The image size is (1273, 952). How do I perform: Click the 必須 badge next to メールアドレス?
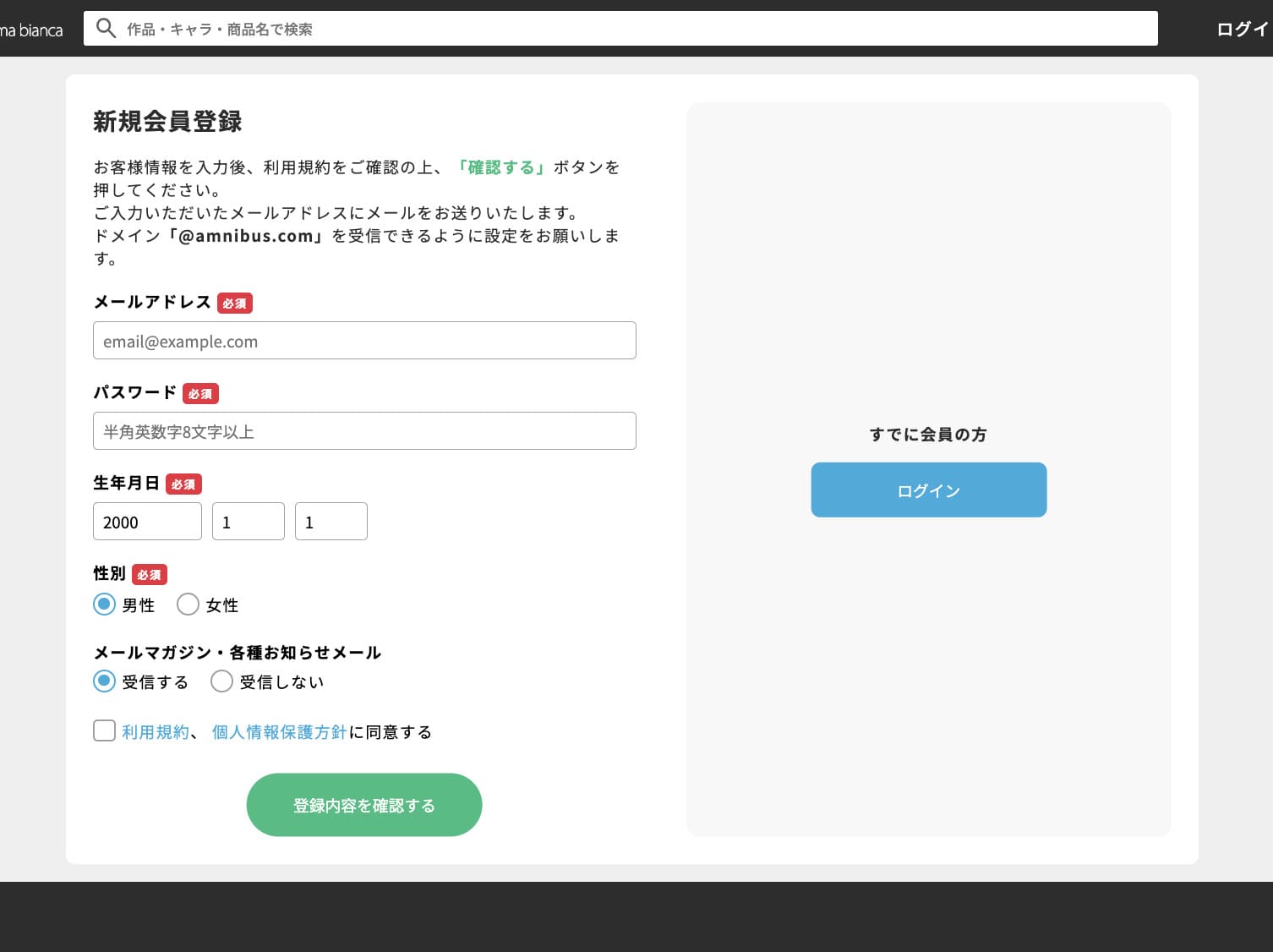click(x=234, y=303)
